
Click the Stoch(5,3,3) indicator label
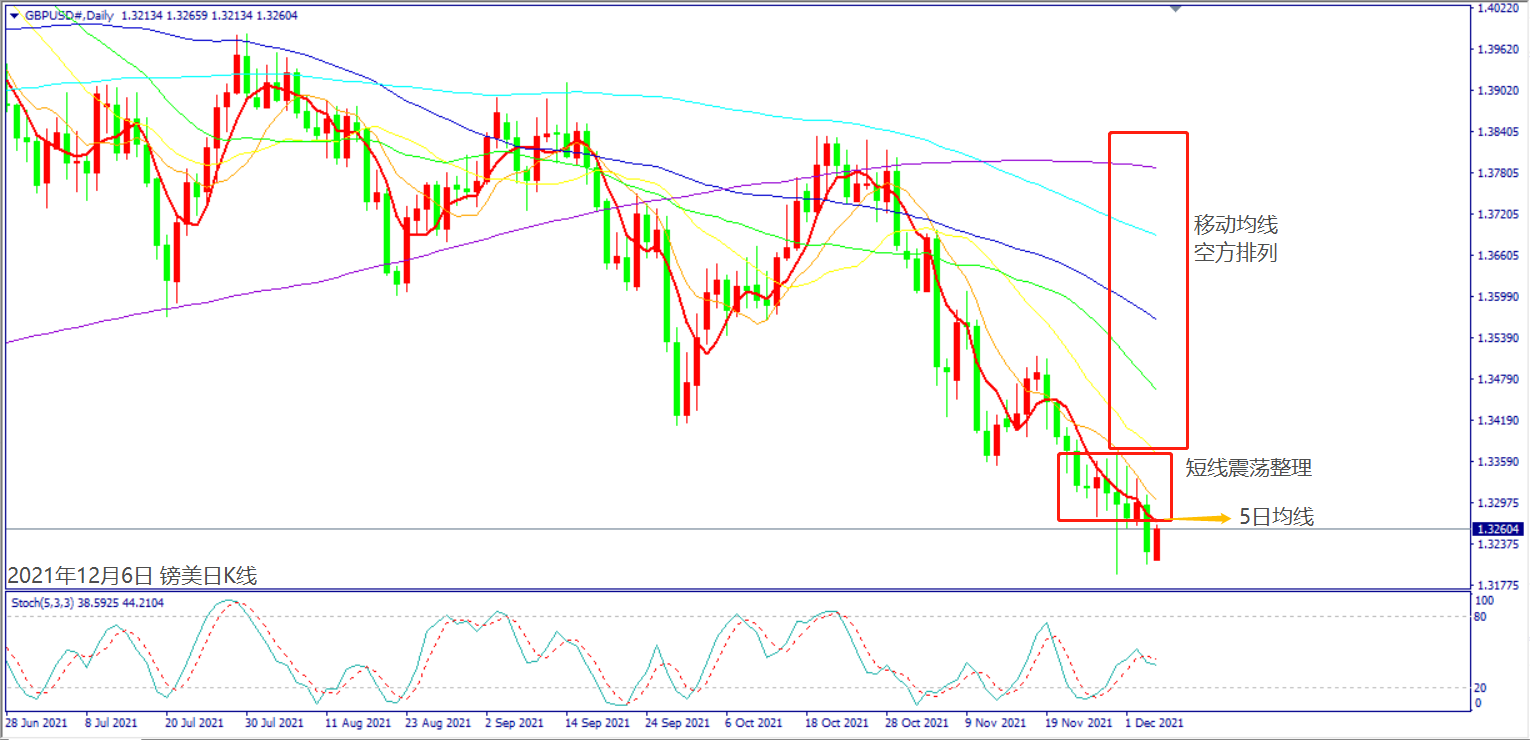point(44,602)
